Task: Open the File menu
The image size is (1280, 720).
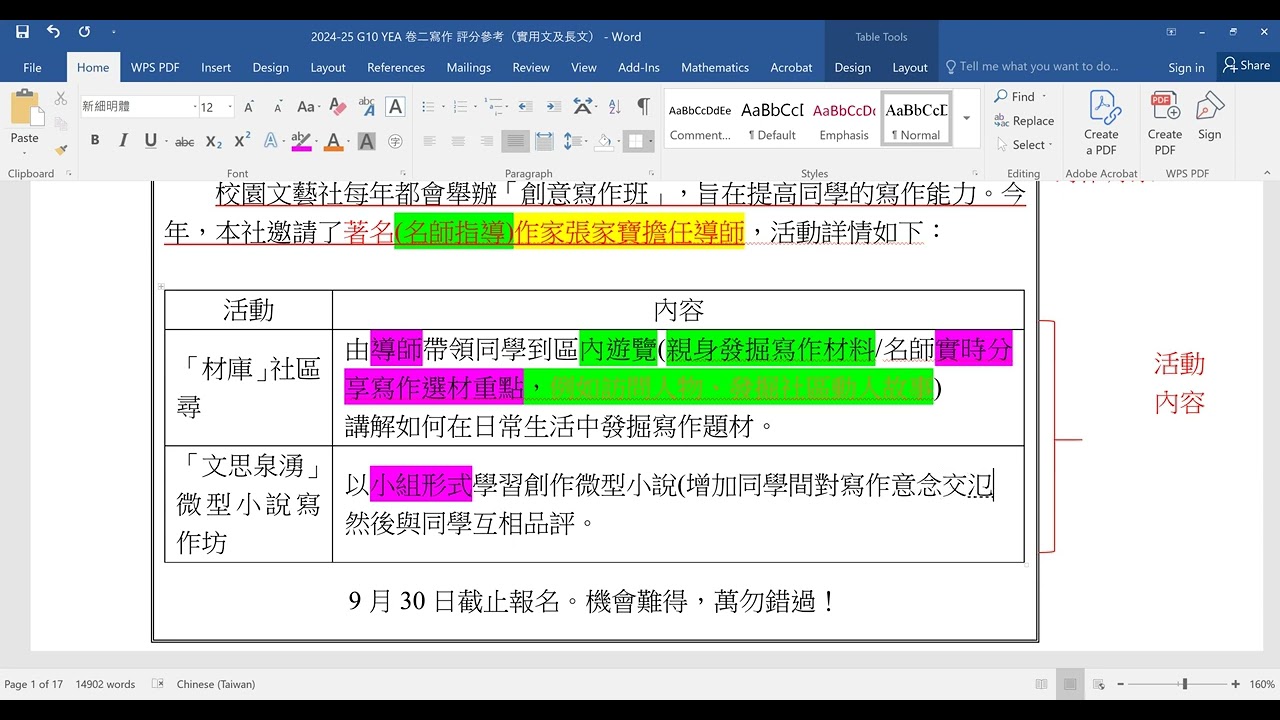Action: coord(33,67)
